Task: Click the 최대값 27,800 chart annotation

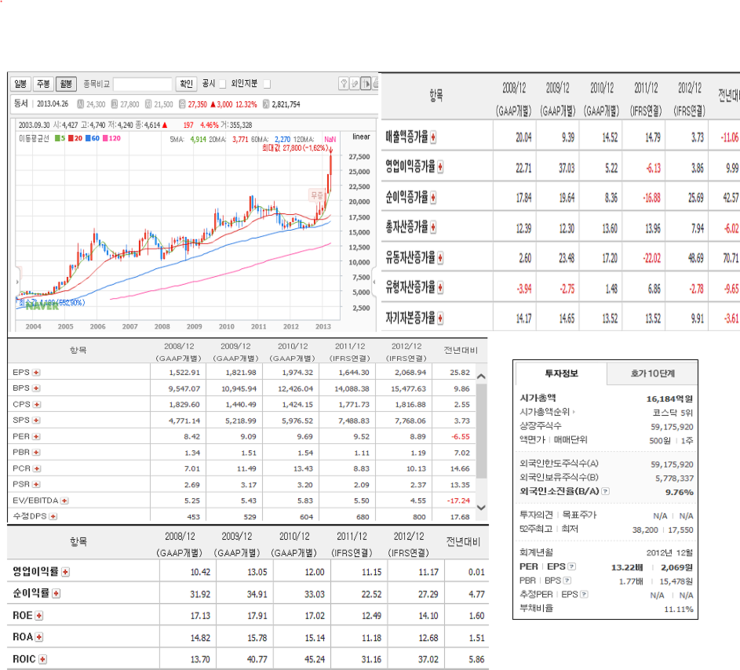Action: (x=295, y=148)
